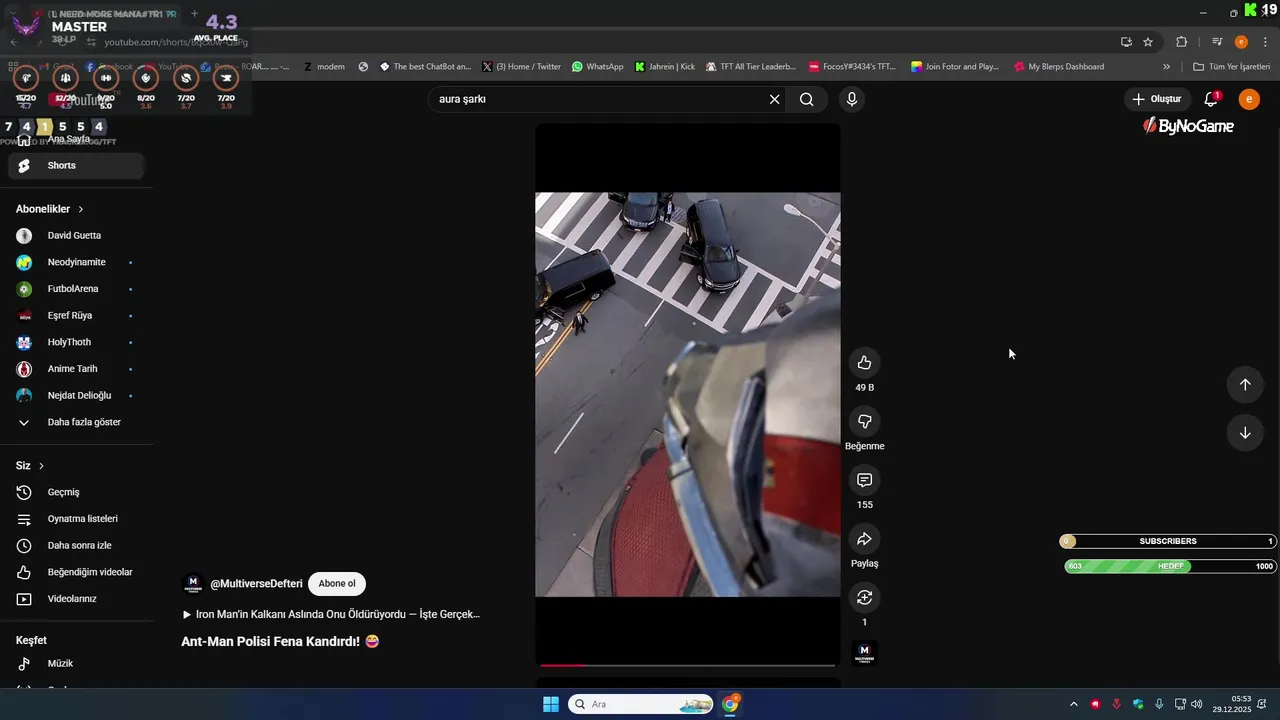Open @MultiverseDefteri channel name
Screen dimensions: 1280x720
256,584
